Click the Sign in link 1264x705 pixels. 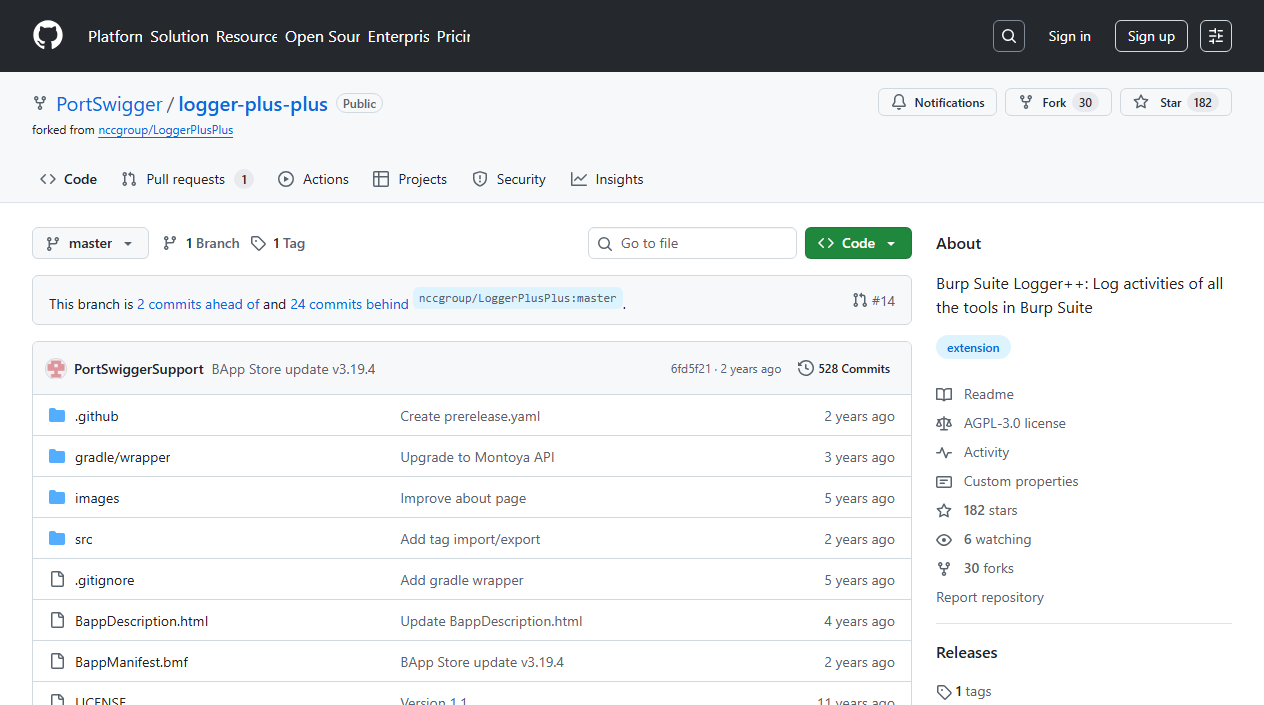(x=1069, y=36)
